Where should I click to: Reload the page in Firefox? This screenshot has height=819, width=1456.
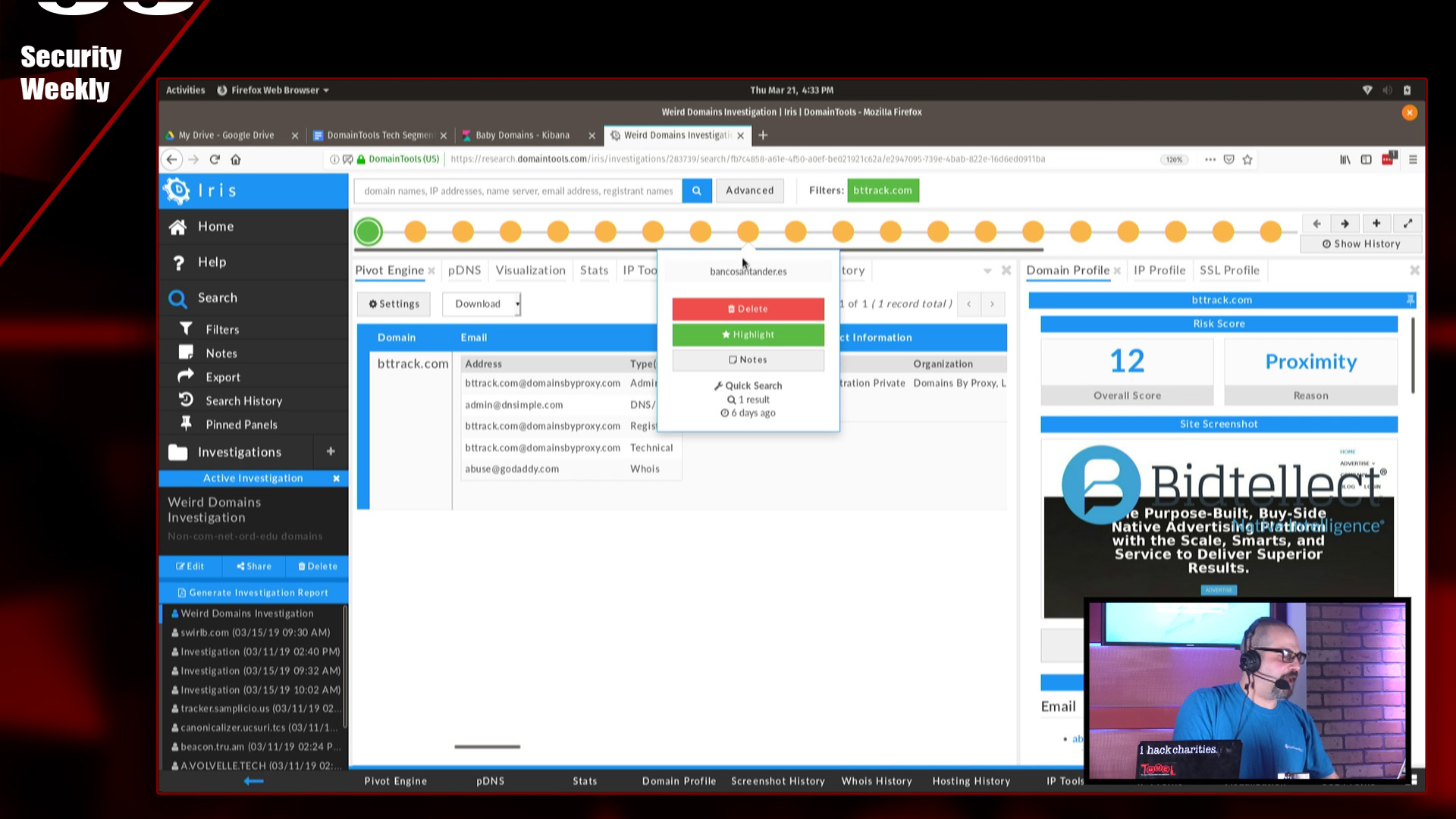click(x=215, y=159)
